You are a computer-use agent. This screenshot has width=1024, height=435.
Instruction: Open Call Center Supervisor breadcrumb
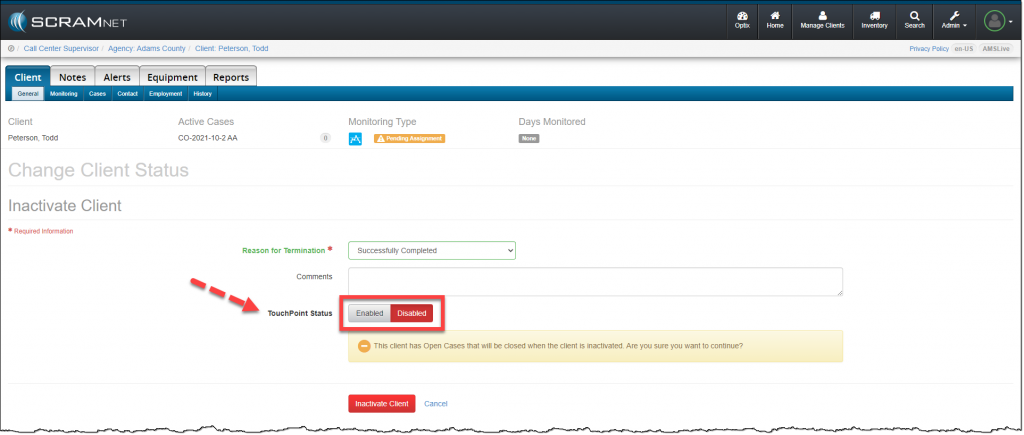pyautogui.click(x=61, y=48)
